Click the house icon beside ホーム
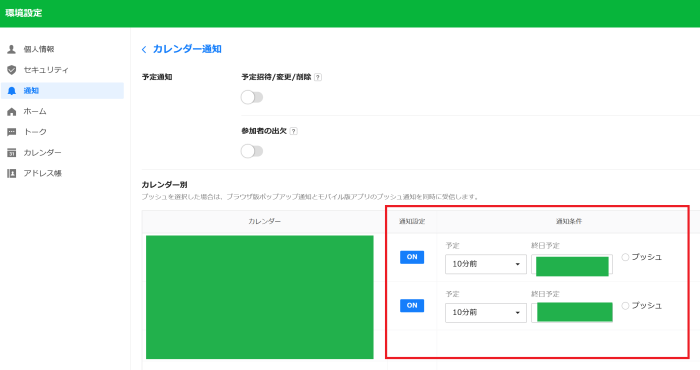 12,112
